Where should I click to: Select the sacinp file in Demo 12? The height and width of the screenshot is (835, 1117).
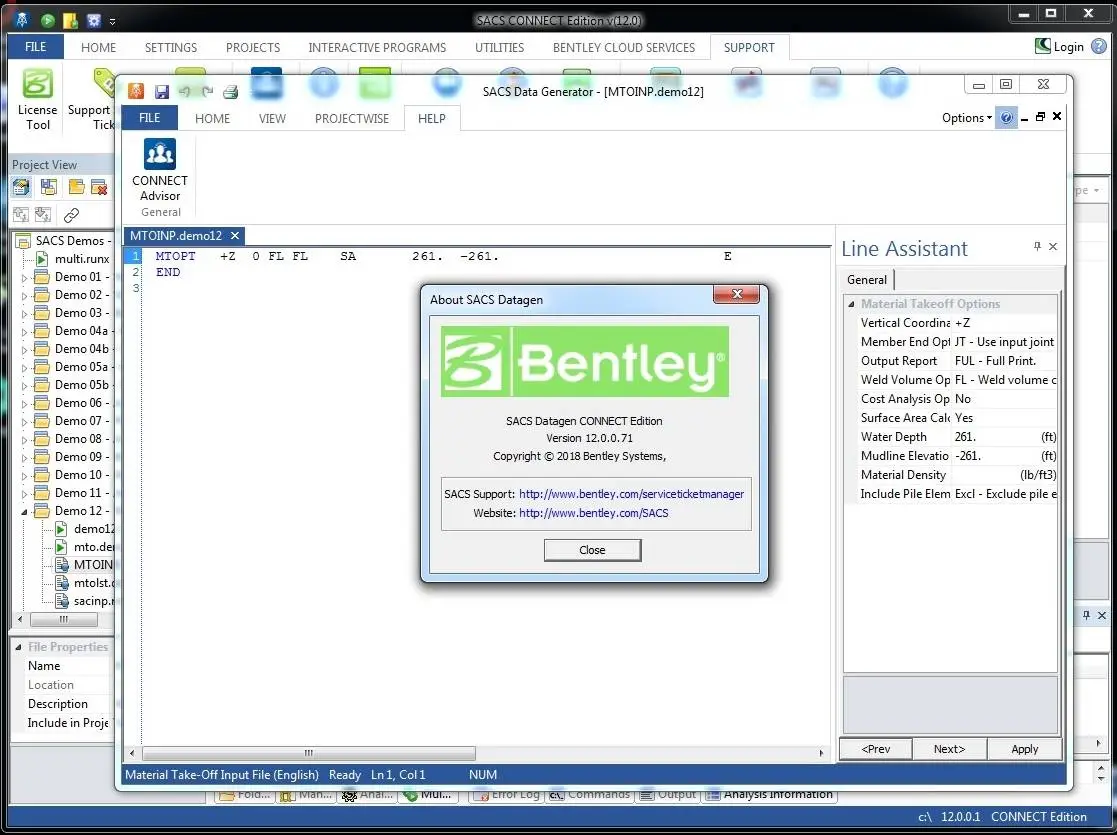pyautogui.click(x=93, y=601)
